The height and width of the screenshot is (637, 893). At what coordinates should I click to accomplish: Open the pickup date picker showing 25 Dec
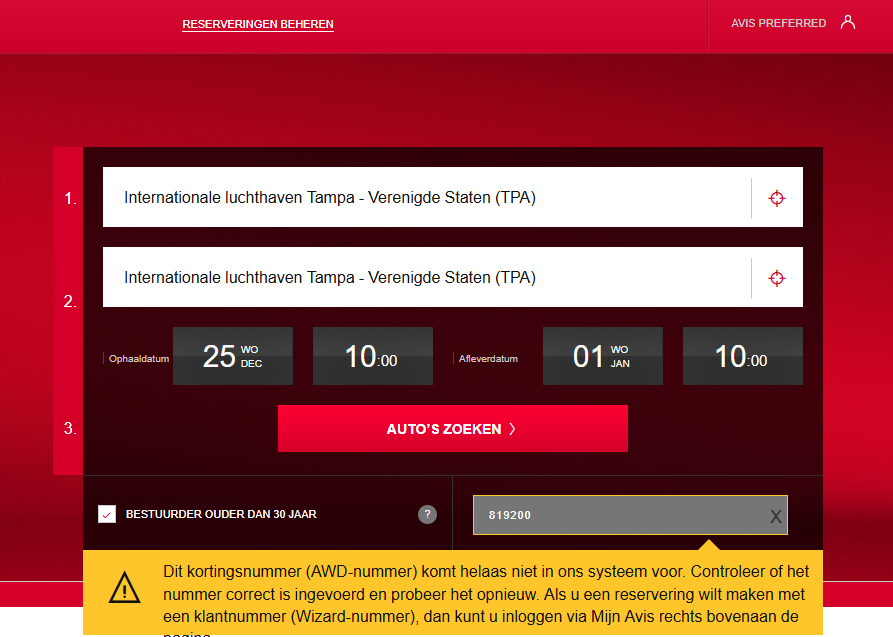233,356
